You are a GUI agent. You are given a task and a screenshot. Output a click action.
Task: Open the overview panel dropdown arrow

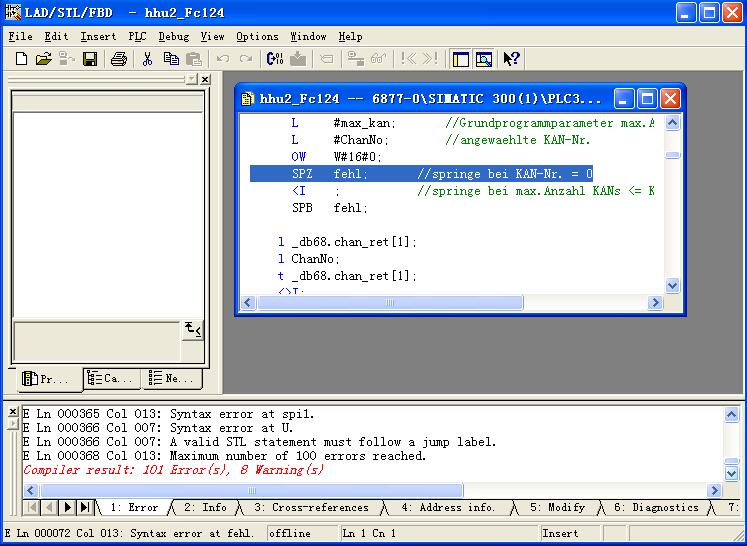click(x=192, y=79)
